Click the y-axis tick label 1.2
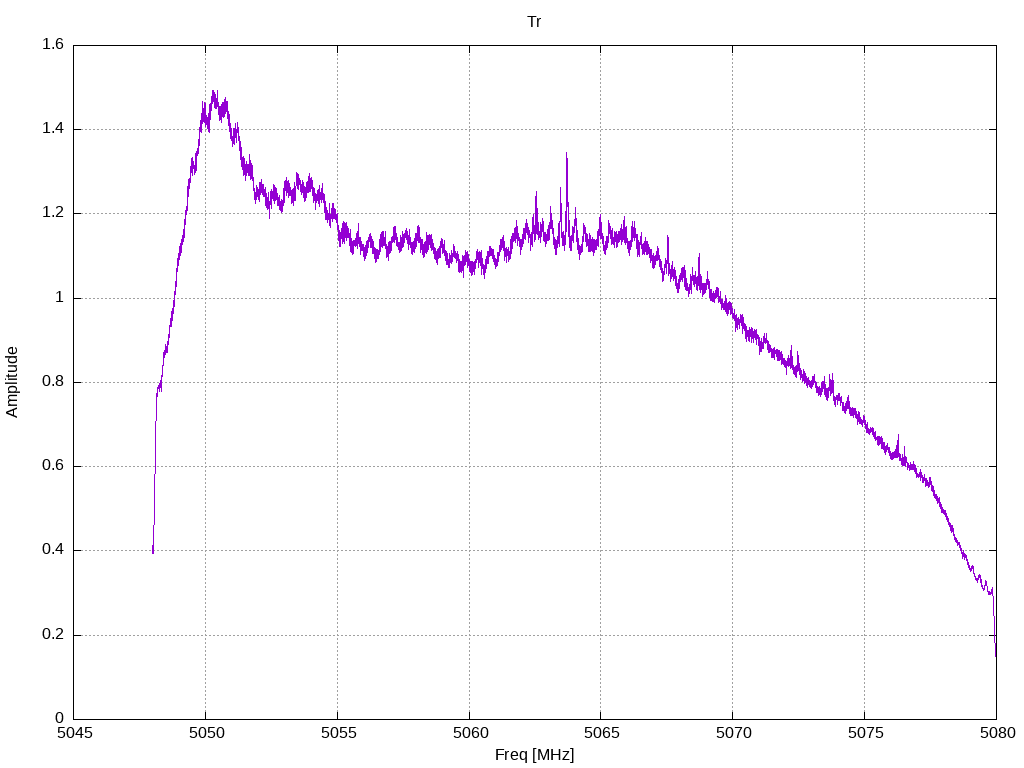 53,213
